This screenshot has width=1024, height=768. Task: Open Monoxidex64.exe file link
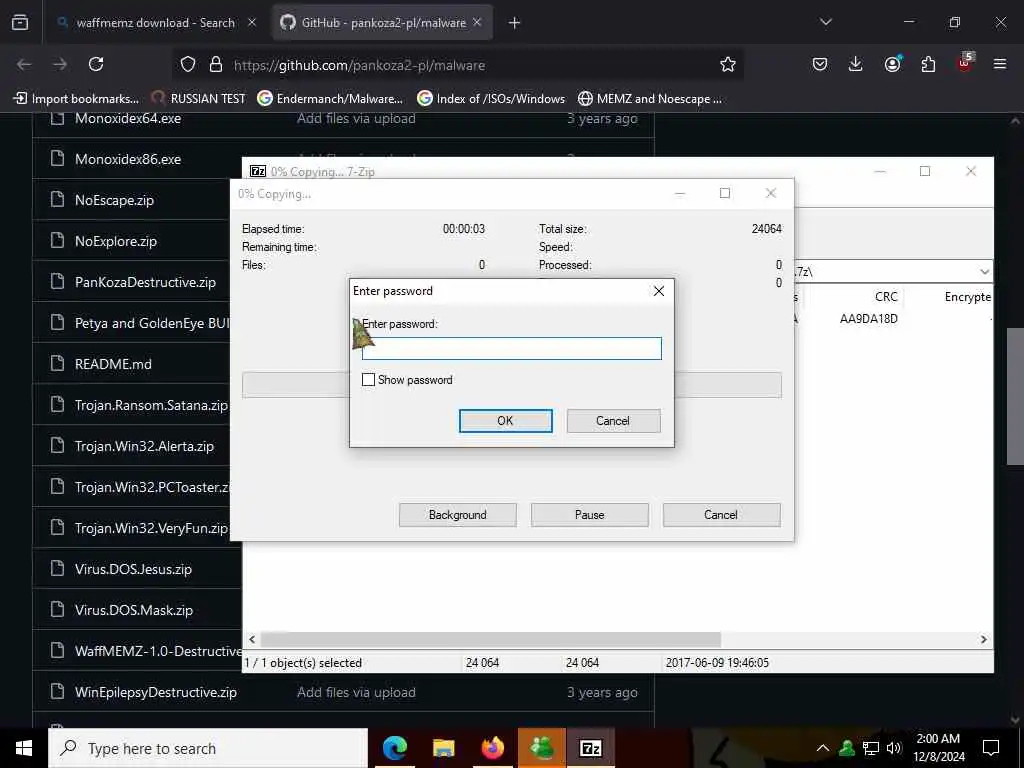(128, 118)
